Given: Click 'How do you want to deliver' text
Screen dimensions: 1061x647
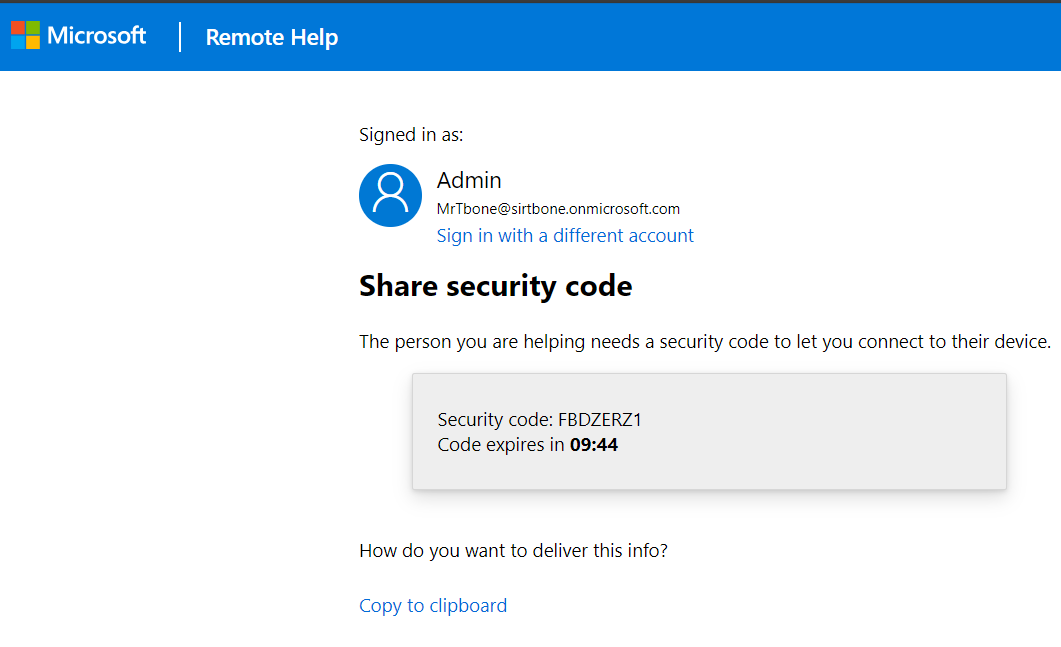Looking at the screenshot, I should [x=513, y=550].
